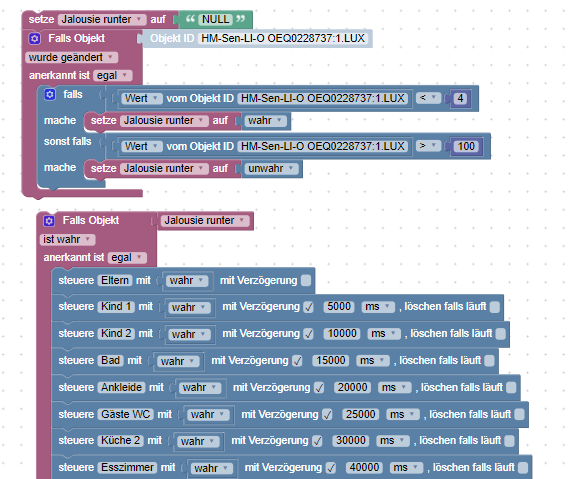Click the top Objekt ID HM-Sen-LI-O field

[283, 38]
